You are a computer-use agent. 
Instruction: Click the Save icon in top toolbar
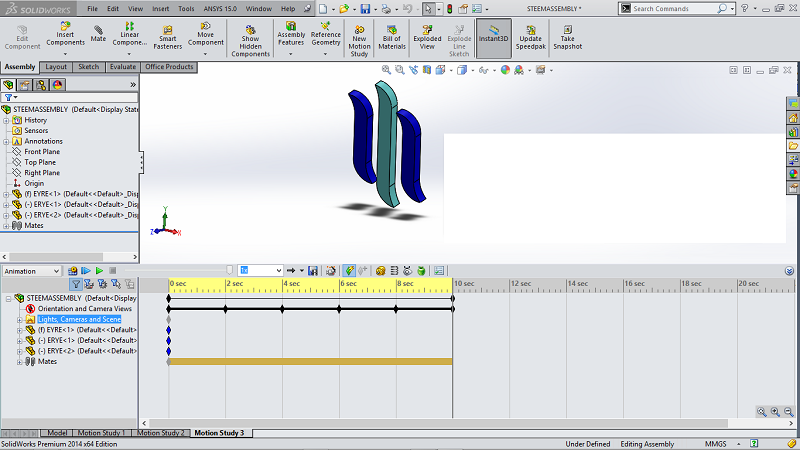tap(365, 9)
